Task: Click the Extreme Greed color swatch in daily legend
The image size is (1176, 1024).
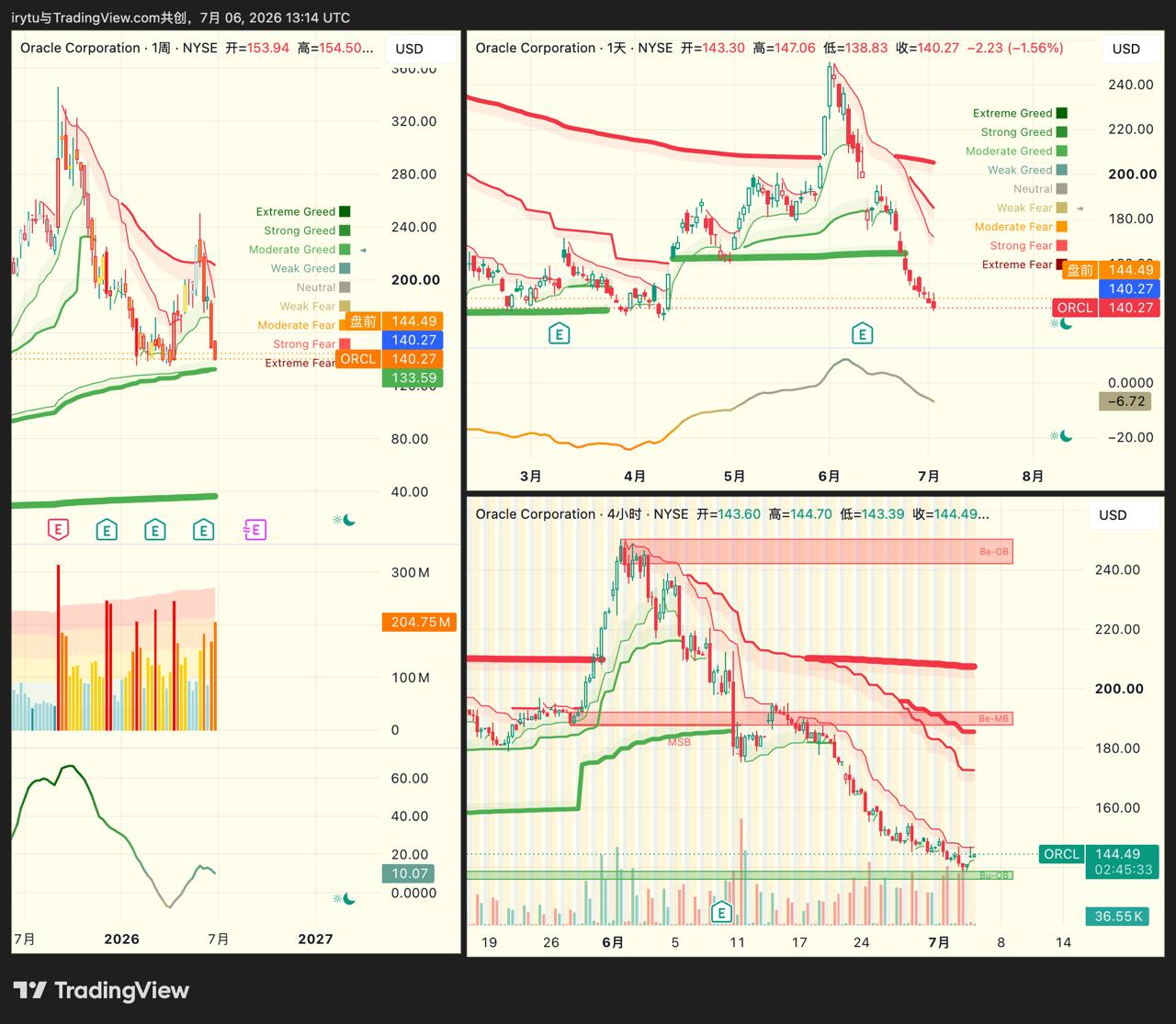Action: point(1062,113)
